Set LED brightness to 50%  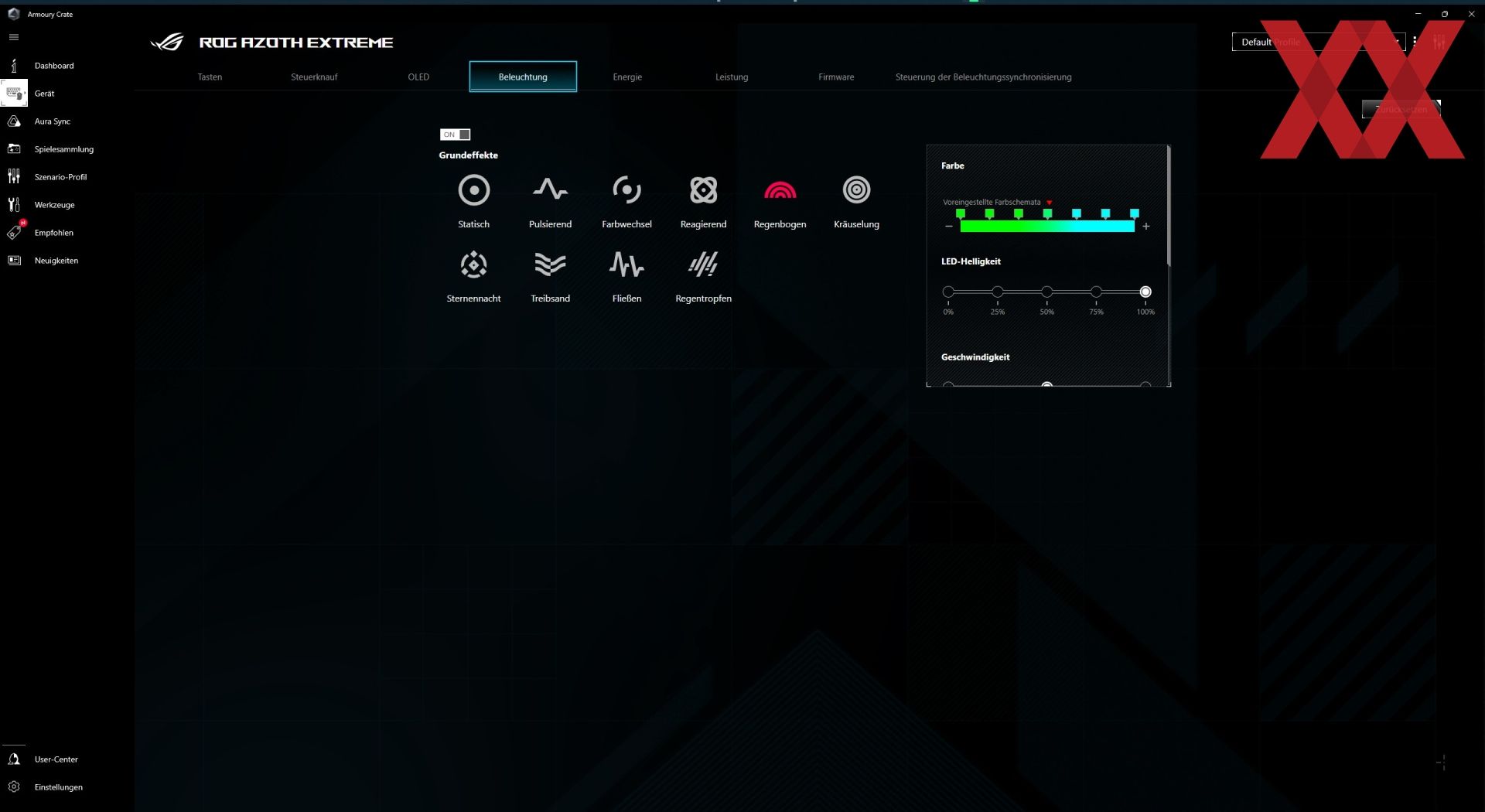[1046, 292]
